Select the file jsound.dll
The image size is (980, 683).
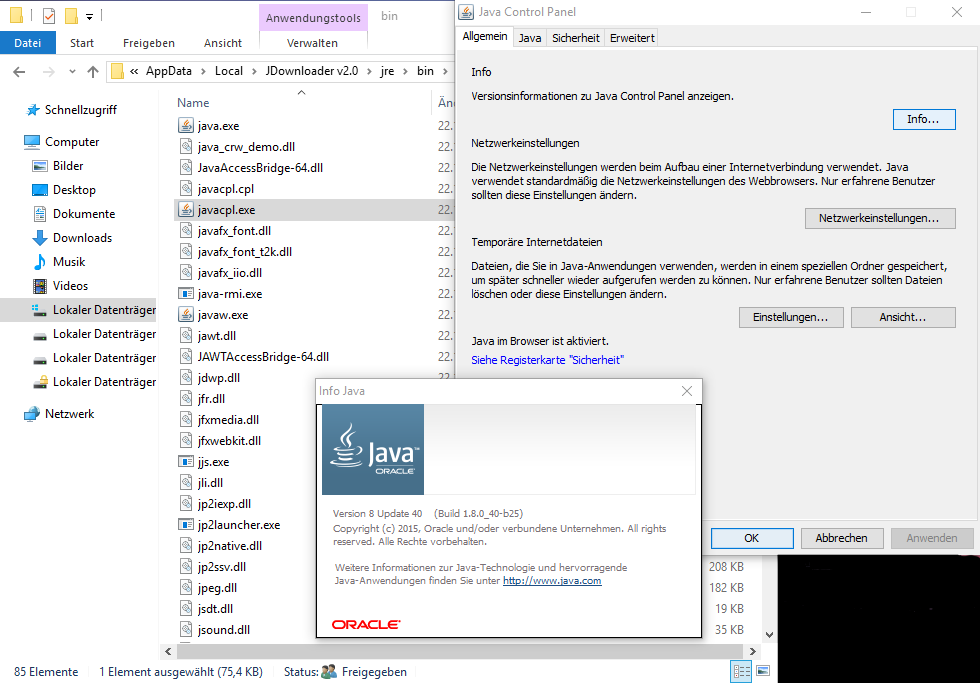(224, 630)
